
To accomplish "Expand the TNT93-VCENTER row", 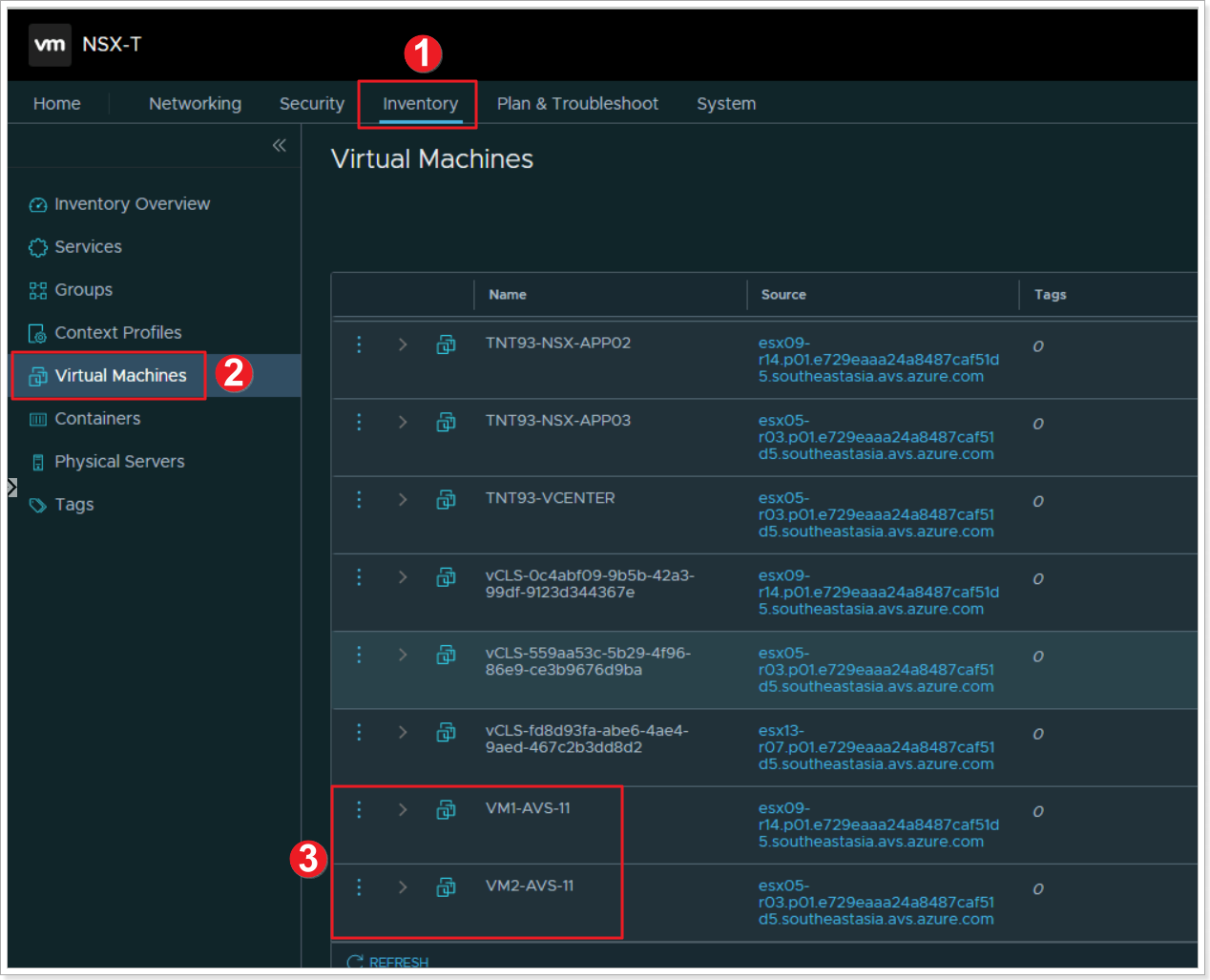I will click(403, 499).
